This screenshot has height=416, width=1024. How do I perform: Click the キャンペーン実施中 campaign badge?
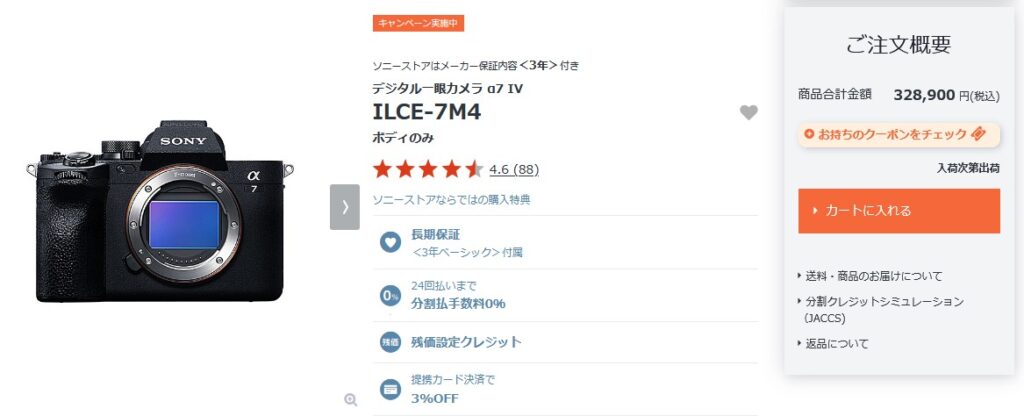[x=418, y=23]
